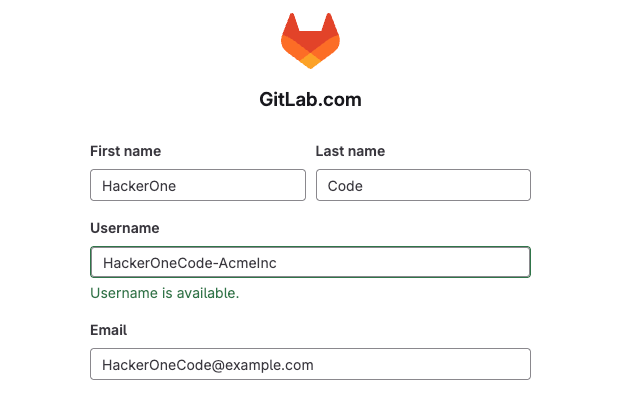Click the "HackerOne" text in First name
619x401 pixels.
pos(139,186)
